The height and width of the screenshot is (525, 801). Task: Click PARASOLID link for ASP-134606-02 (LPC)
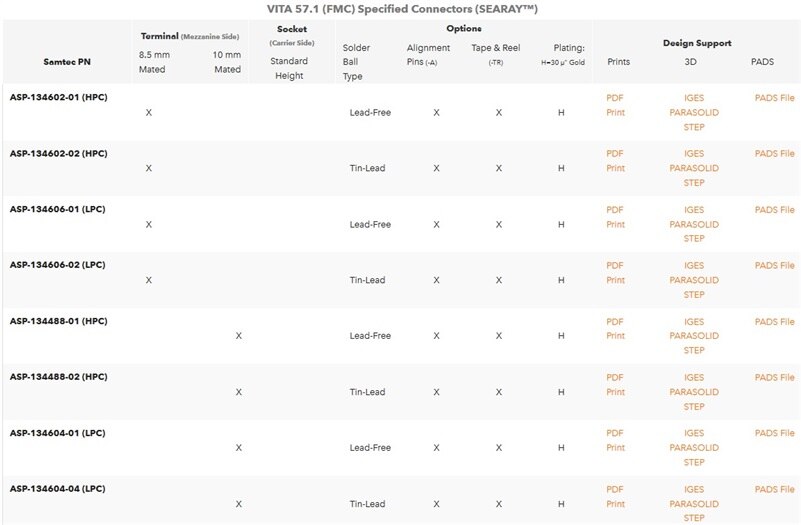click(x=694, y=280)
